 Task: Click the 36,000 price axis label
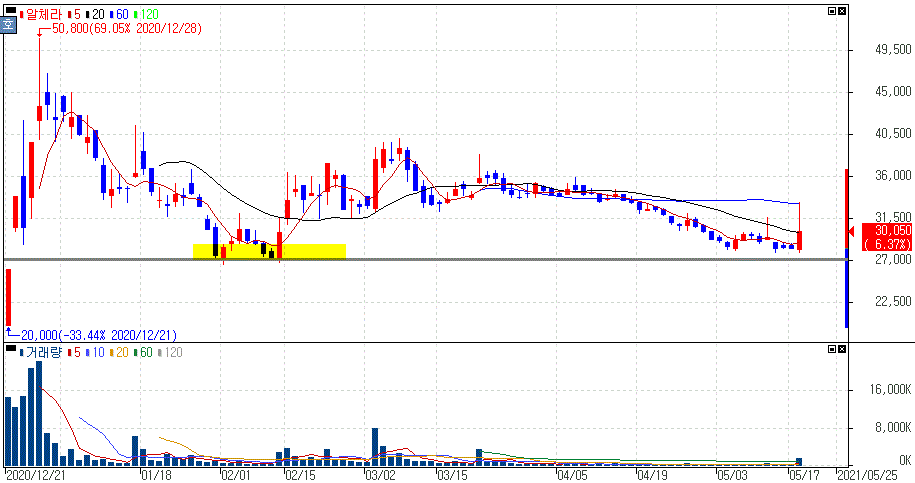[893, 176]
